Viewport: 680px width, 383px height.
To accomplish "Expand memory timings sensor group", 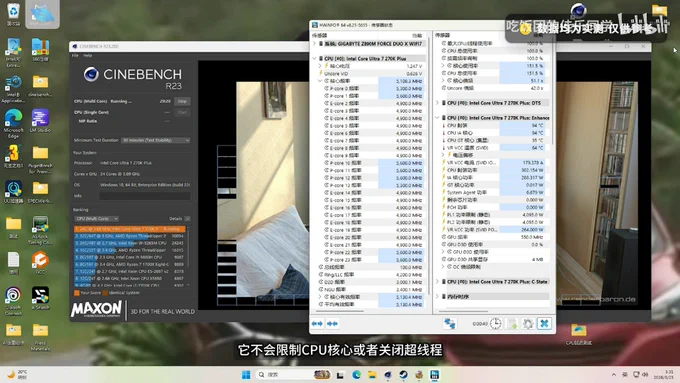I will click(437, 296).
